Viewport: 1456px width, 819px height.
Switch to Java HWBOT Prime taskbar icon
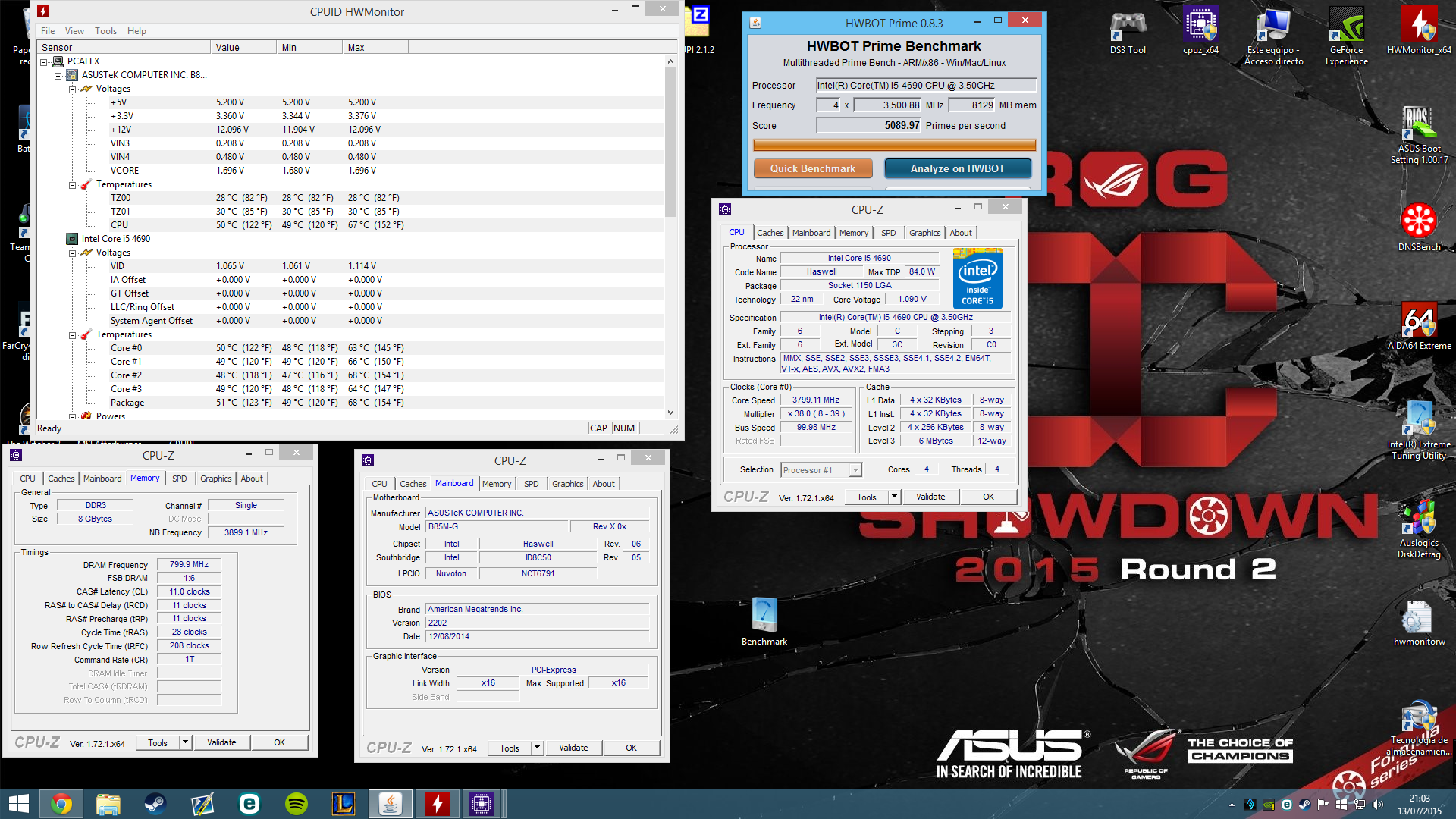[391, 804]
